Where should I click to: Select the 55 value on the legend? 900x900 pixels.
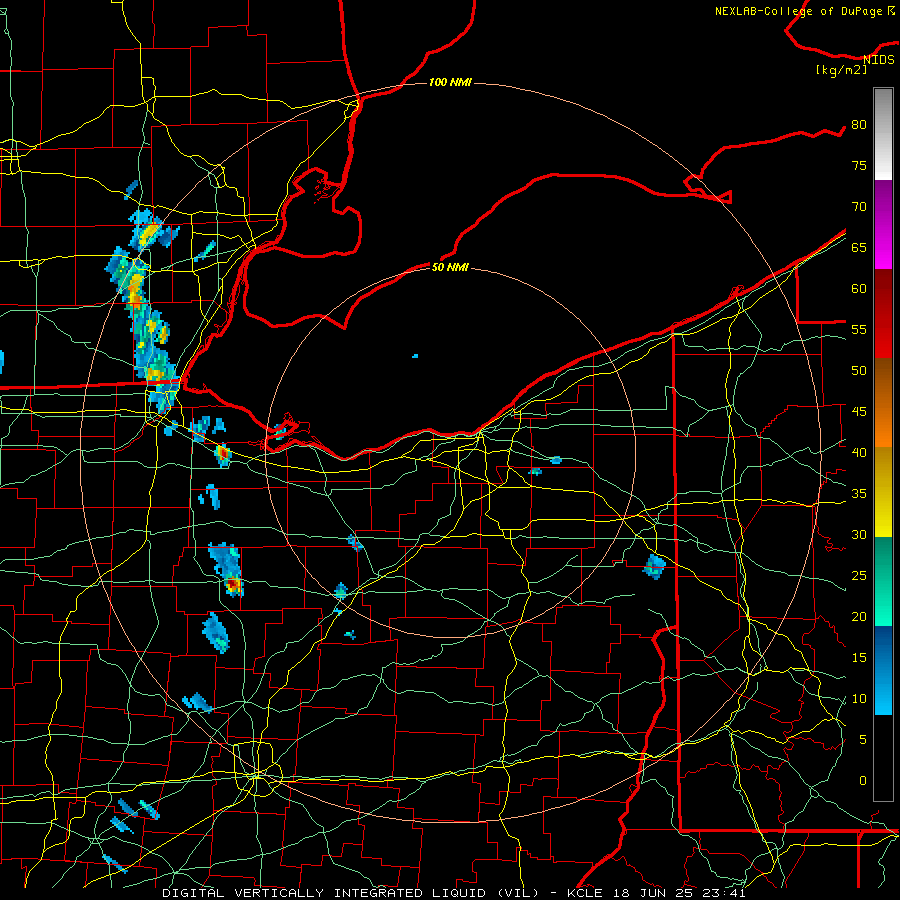pyautogui.click(x=859, y=329)
